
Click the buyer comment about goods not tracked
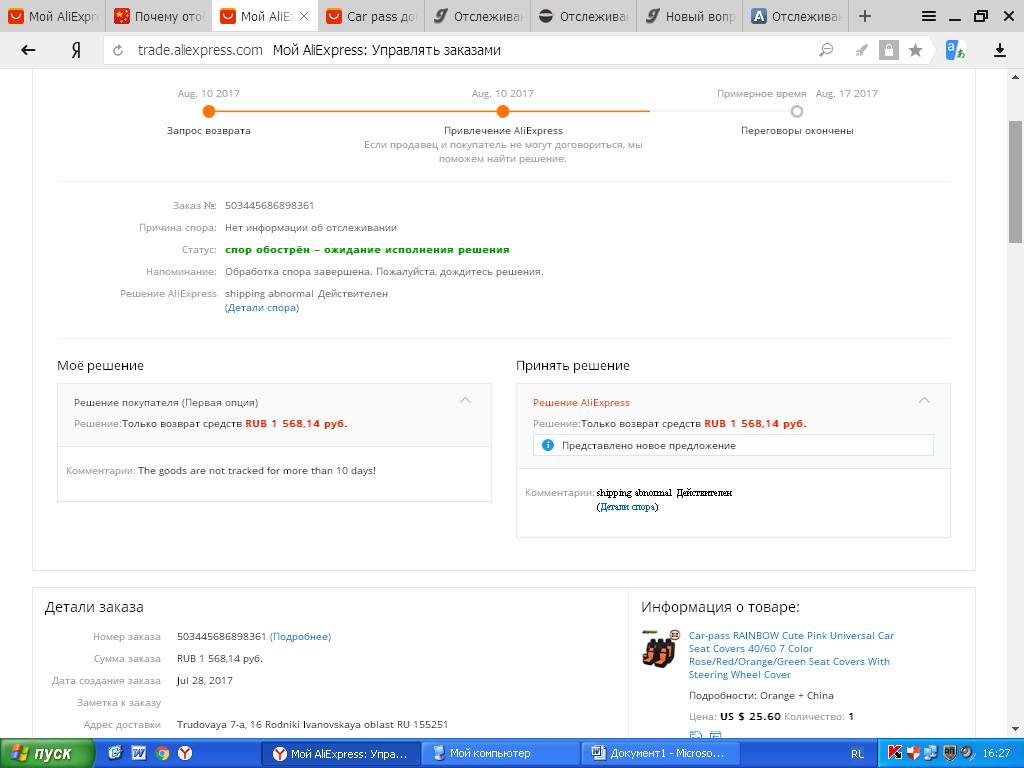257,471
